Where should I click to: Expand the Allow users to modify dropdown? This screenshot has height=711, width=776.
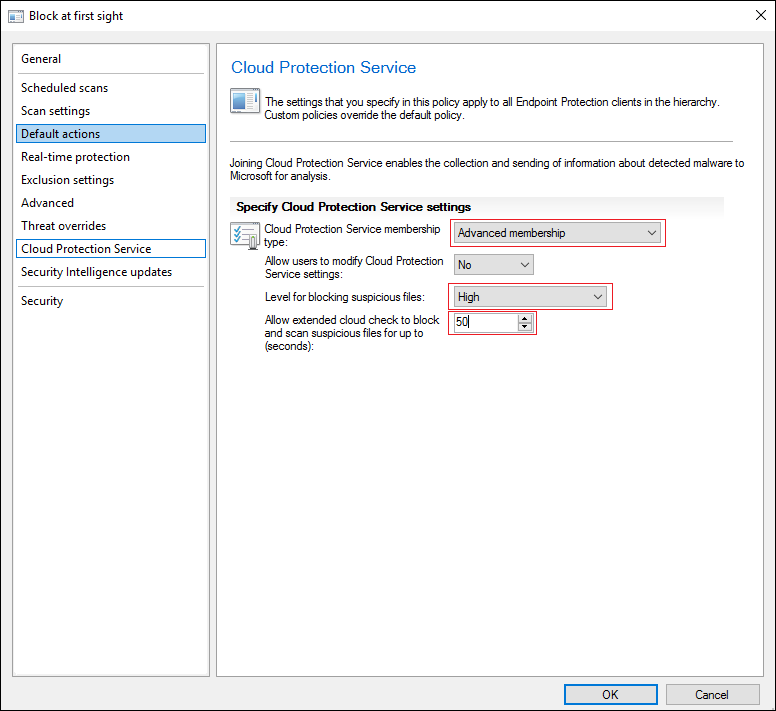494,265
